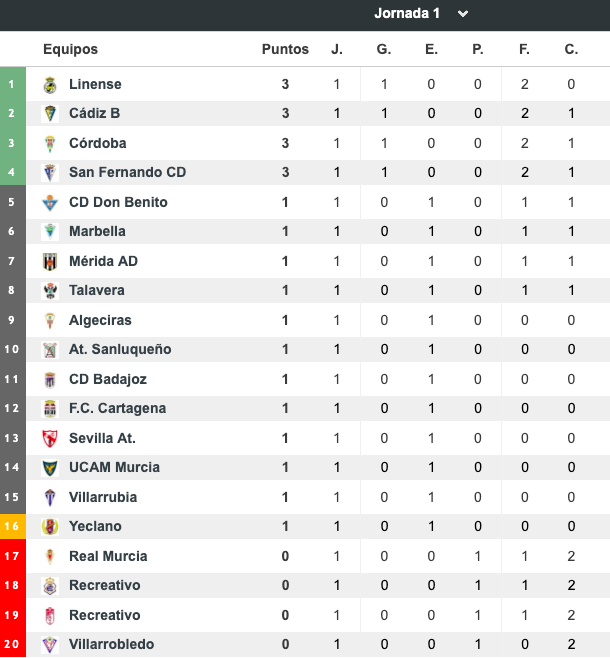Click the CD Don Benito crest icon

point(50,203)
